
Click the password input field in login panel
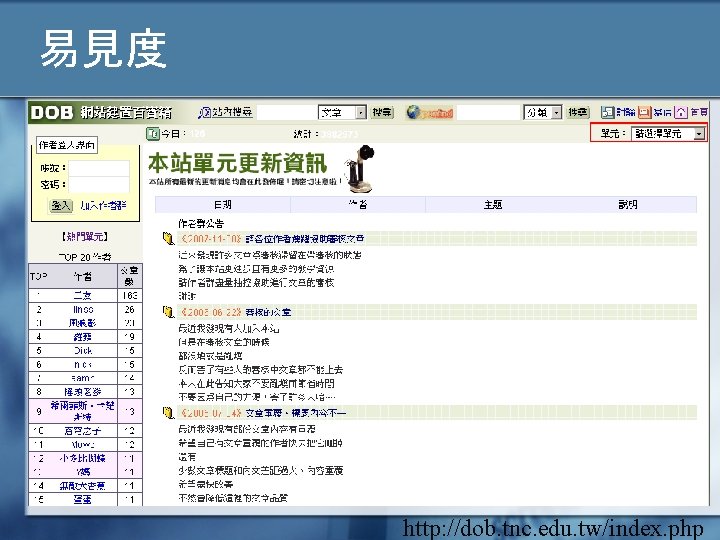(x=99, y=185)
